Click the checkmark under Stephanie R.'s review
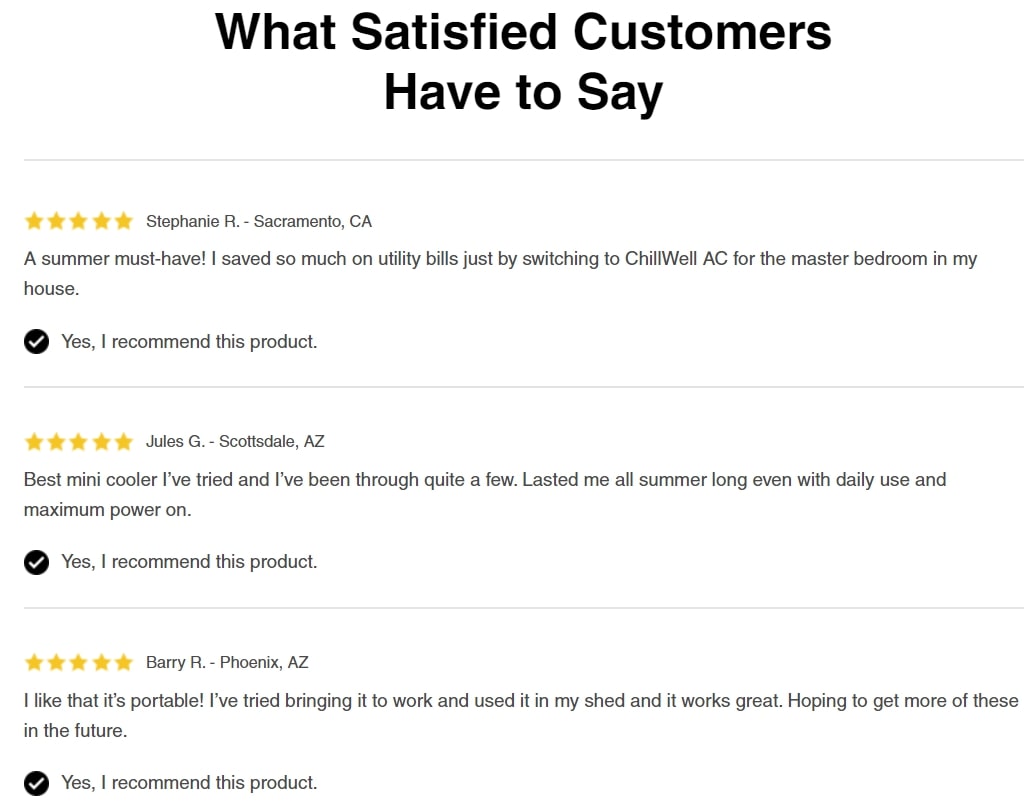The height and width of the screenshot is (807, 1035). (x=36, y=341)
